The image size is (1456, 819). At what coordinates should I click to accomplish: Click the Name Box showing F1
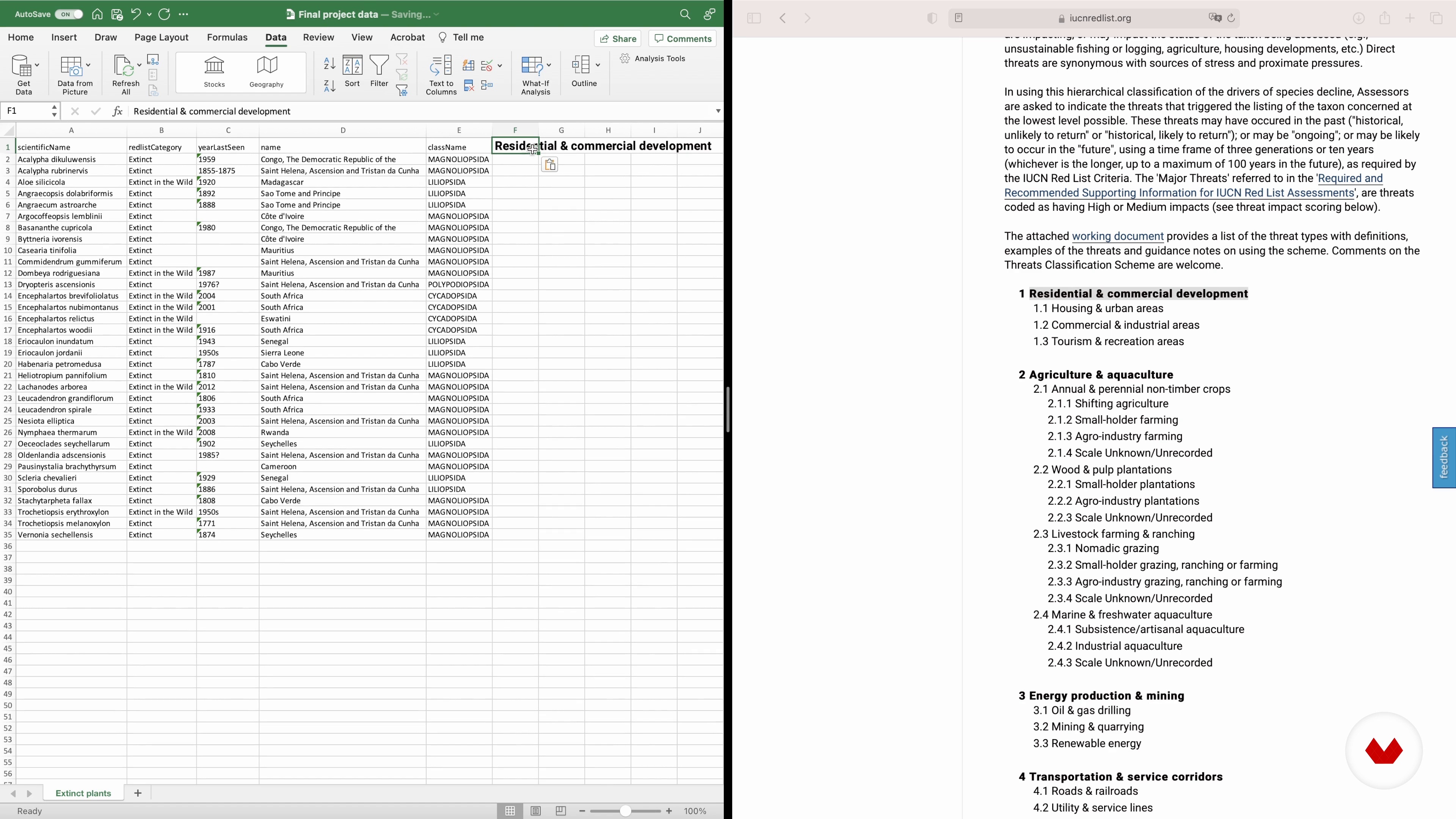26,111
